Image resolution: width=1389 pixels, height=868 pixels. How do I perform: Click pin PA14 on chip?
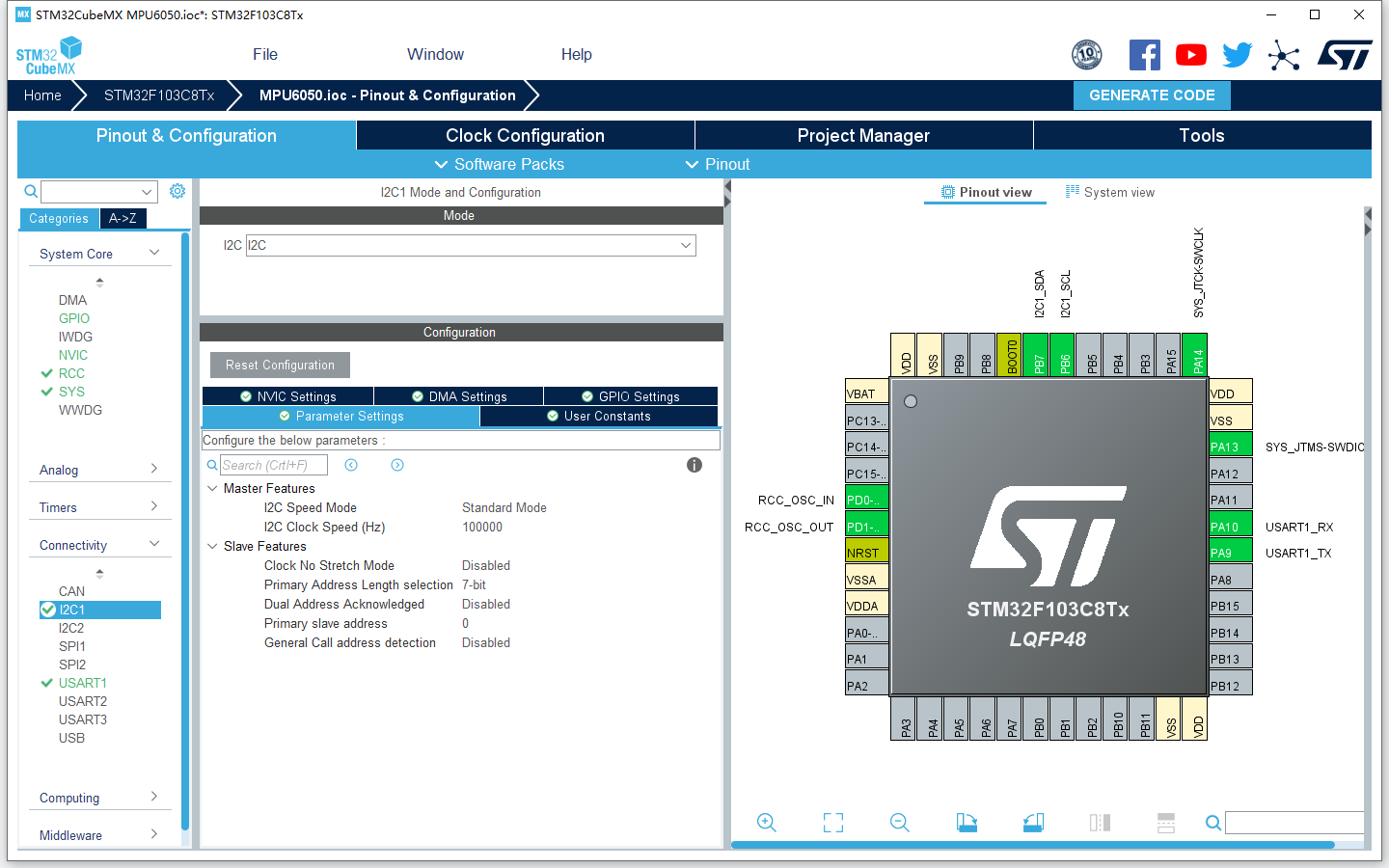pos(1194,355)
